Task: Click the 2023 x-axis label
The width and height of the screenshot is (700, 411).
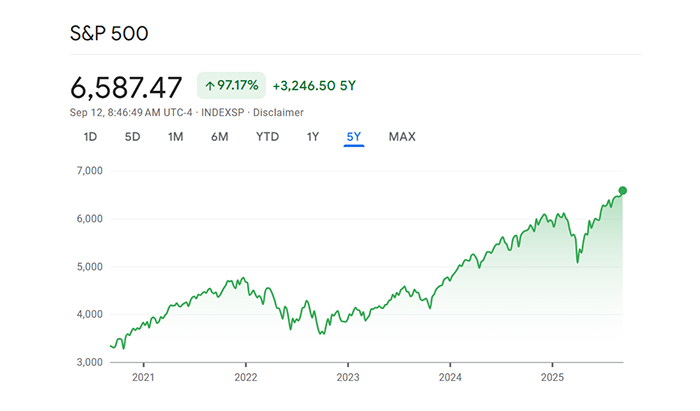Action: point(347,378)
